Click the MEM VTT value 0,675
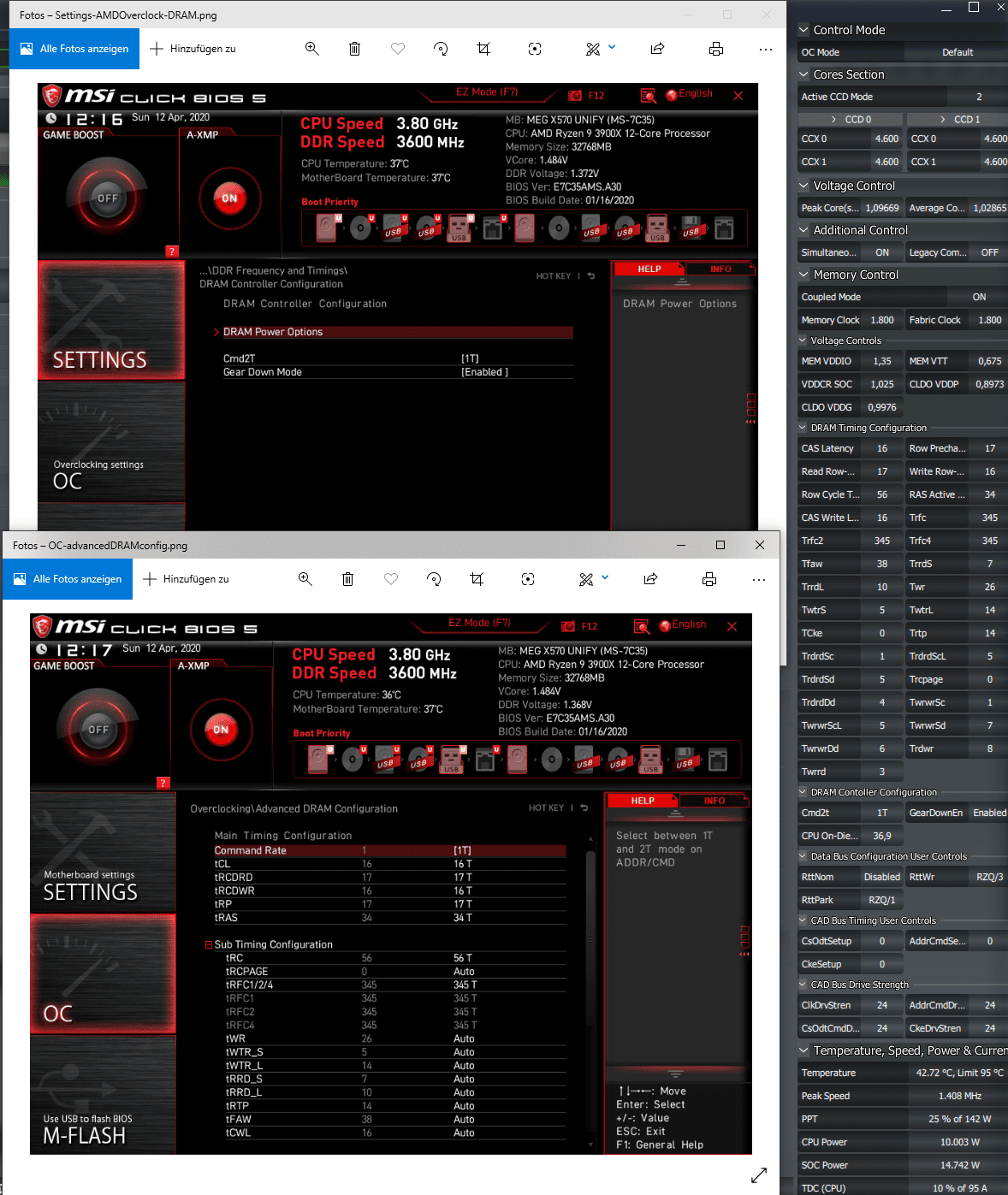Screen dimensions: 1008x1195 coord(989,361)
